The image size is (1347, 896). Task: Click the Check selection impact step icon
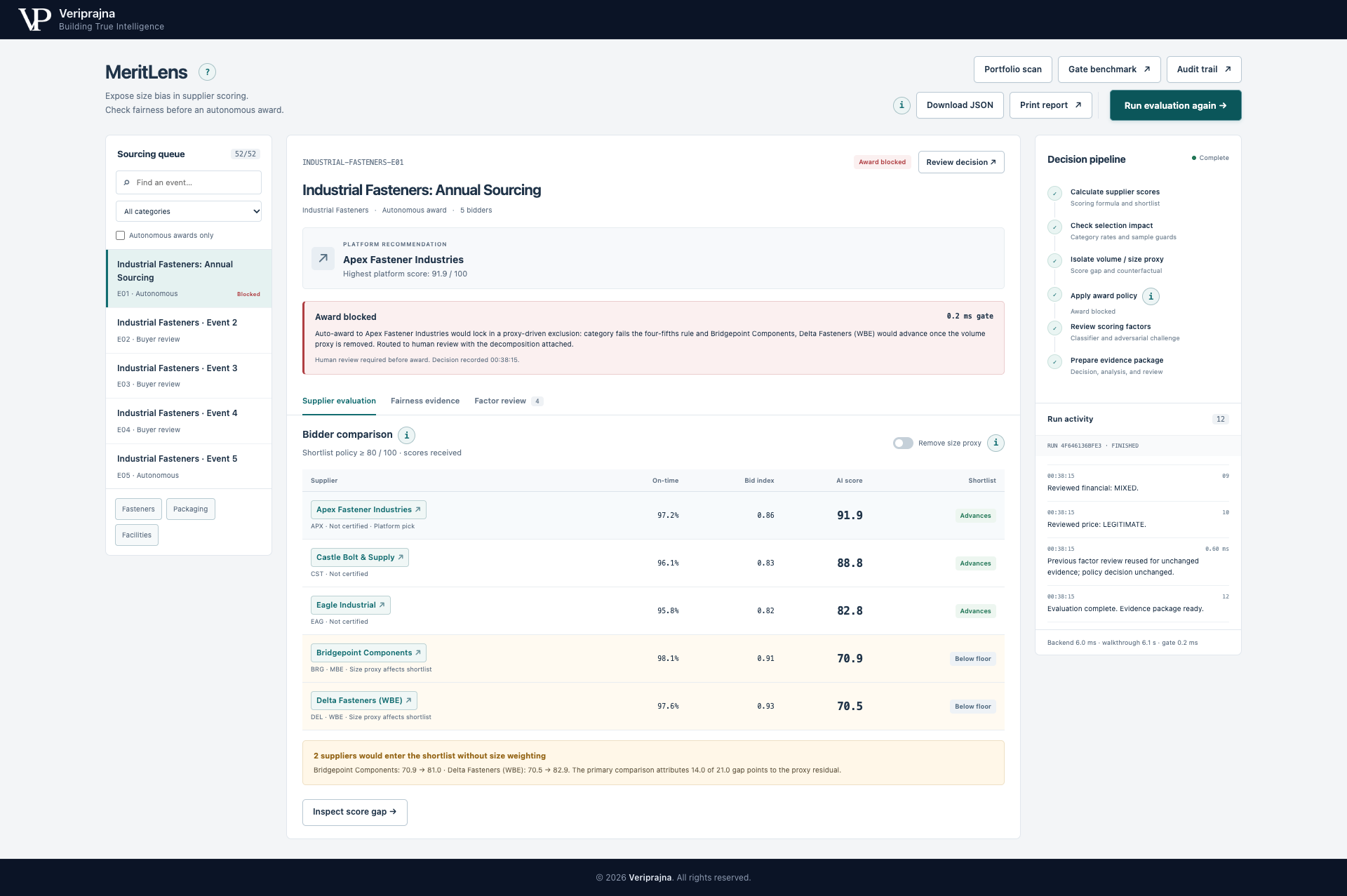point(1054,227)
